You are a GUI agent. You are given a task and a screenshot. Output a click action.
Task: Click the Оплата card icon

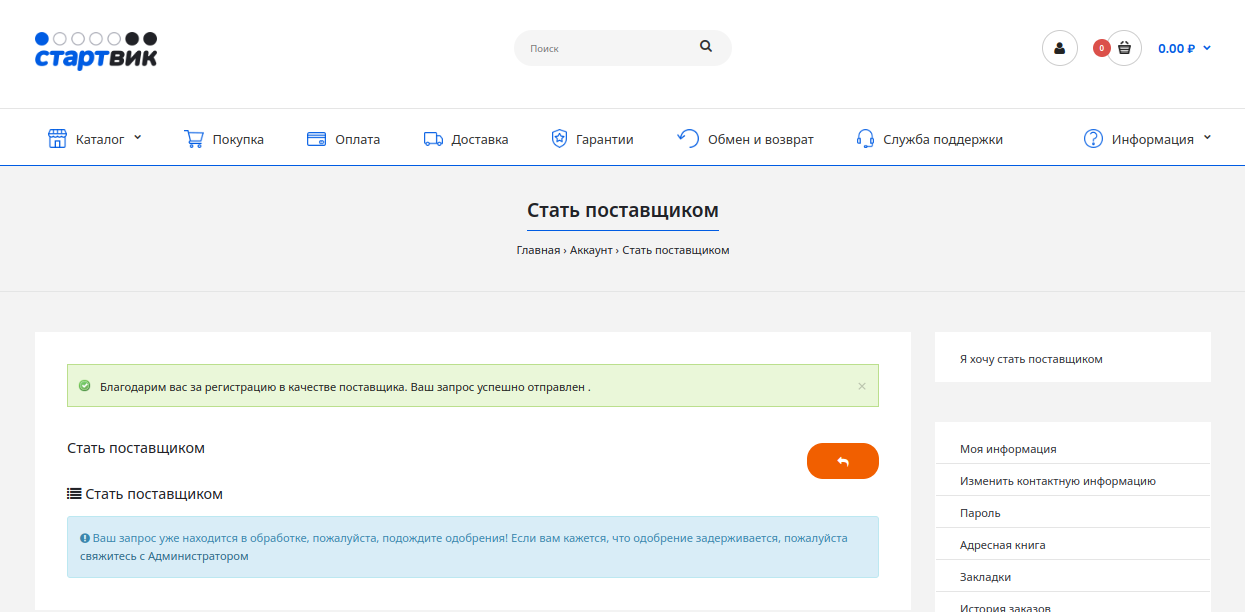[x=317, y=139]
